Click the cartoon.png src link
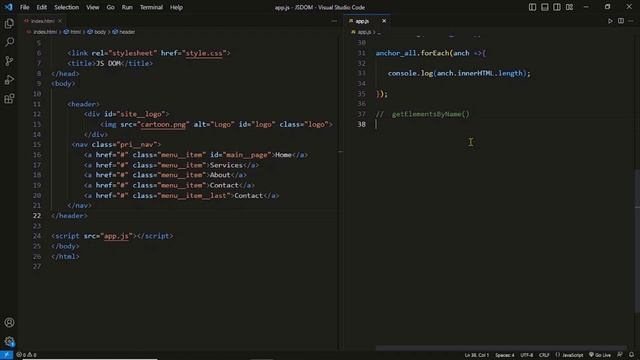640x360 pixels. click(x=163, y=124)
